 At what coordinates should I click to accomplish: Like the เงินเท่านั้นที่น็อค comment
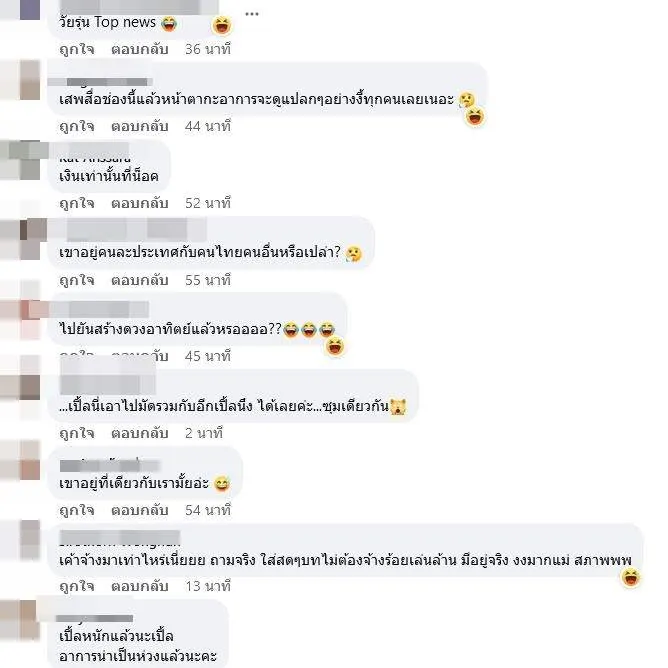(77, 203)
